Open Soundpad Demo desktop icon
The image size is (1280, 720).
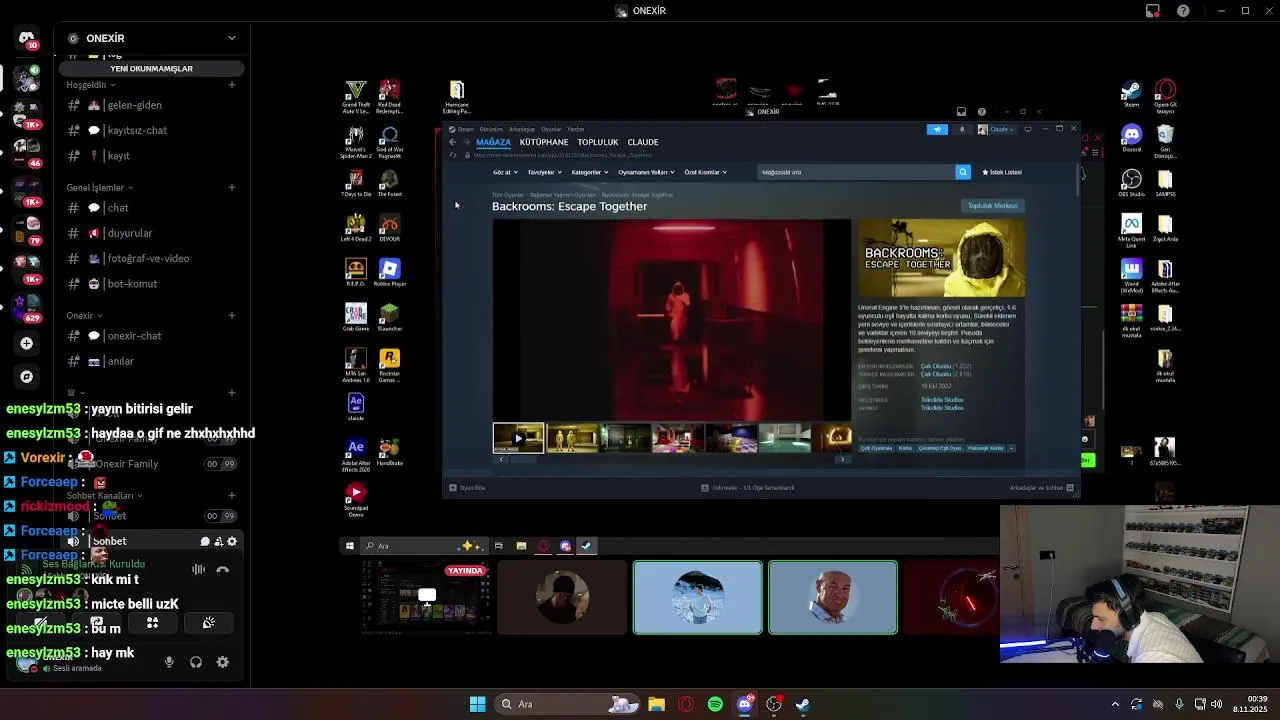pos(355,498)
